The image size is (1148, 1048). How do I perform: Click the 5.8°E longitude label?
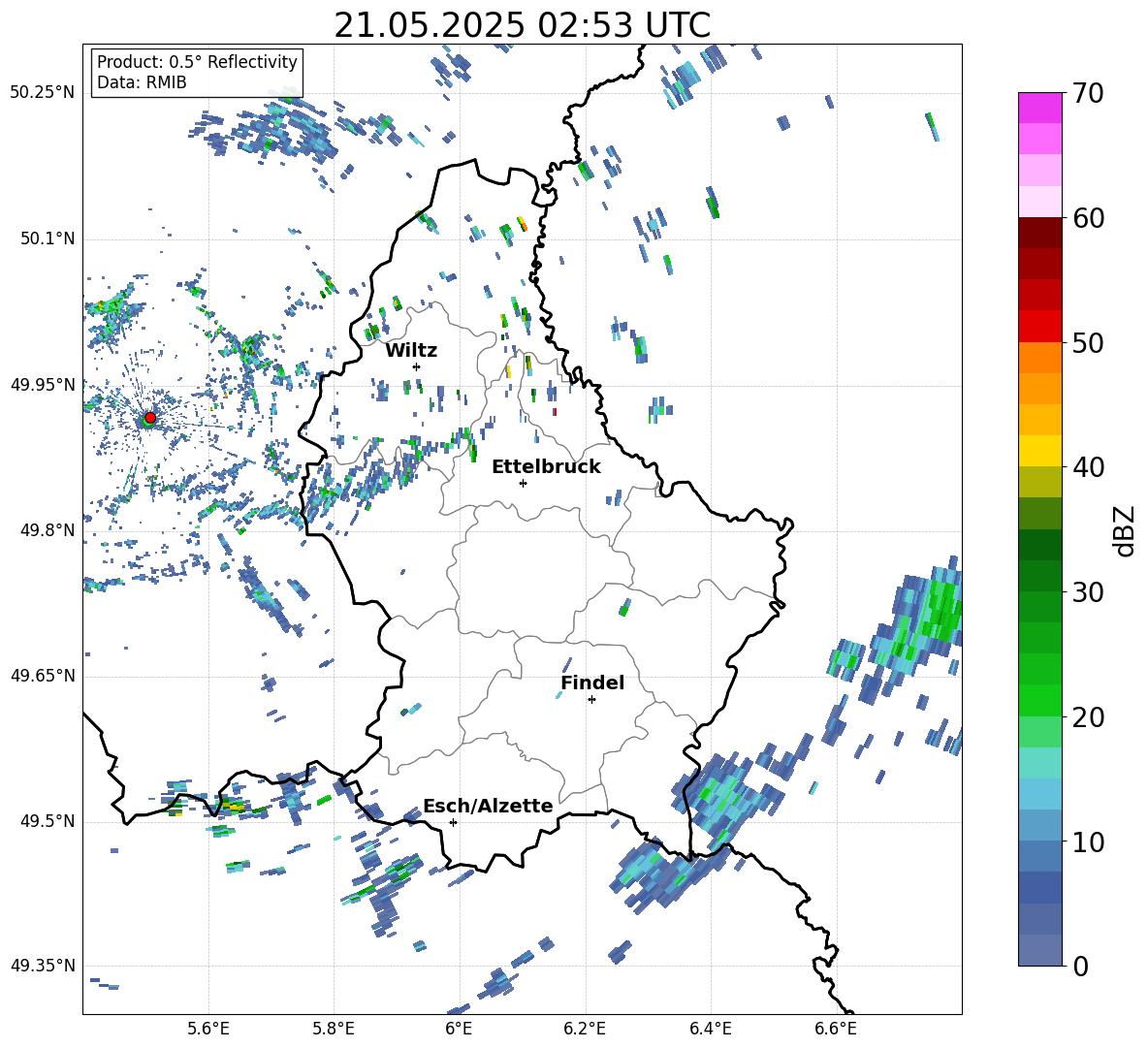tap(334, 1029)
